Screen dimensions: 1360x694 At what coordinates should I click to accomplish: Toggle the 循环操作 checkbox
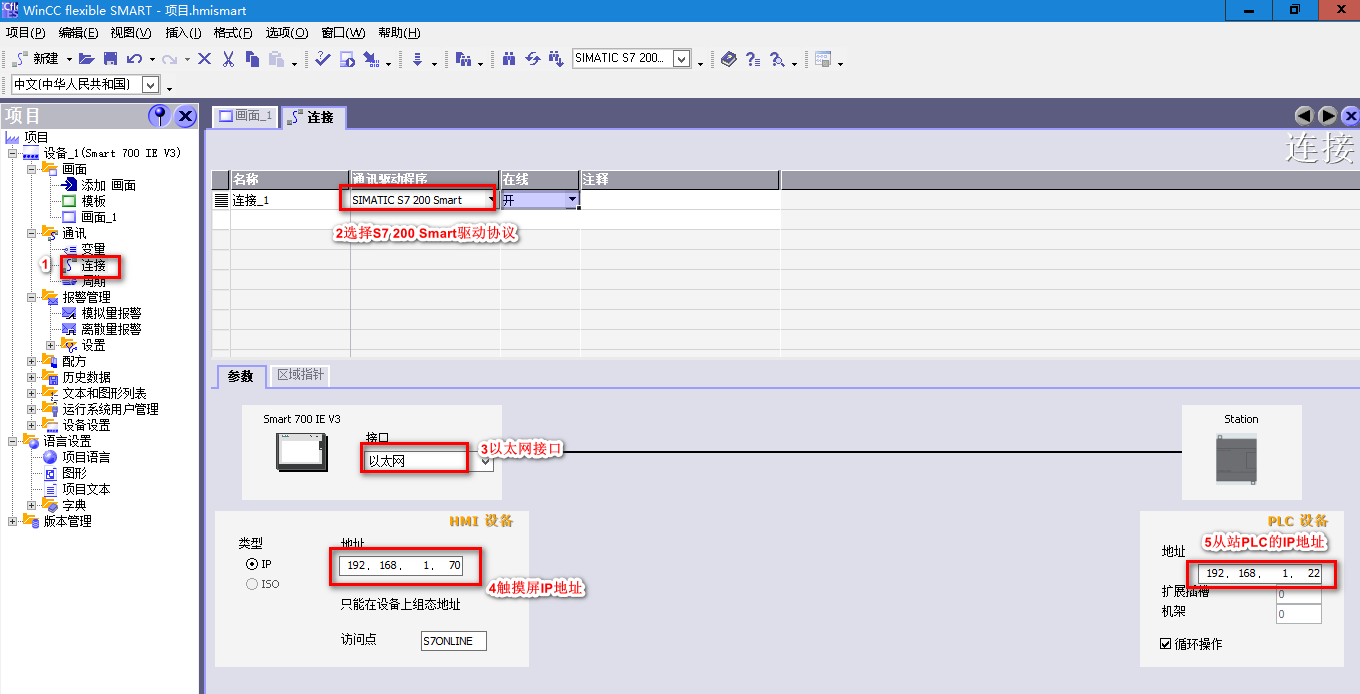click(1165, 644)
